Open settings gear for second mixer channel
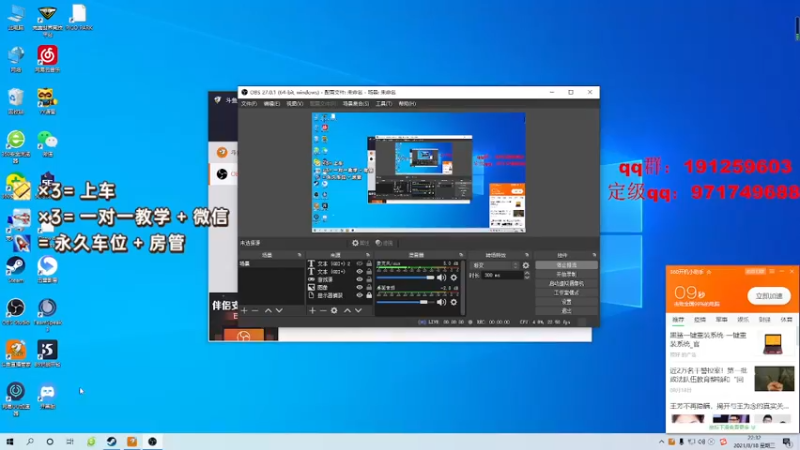The width and height of the screenshot is (800, 450). coord(454,302)
